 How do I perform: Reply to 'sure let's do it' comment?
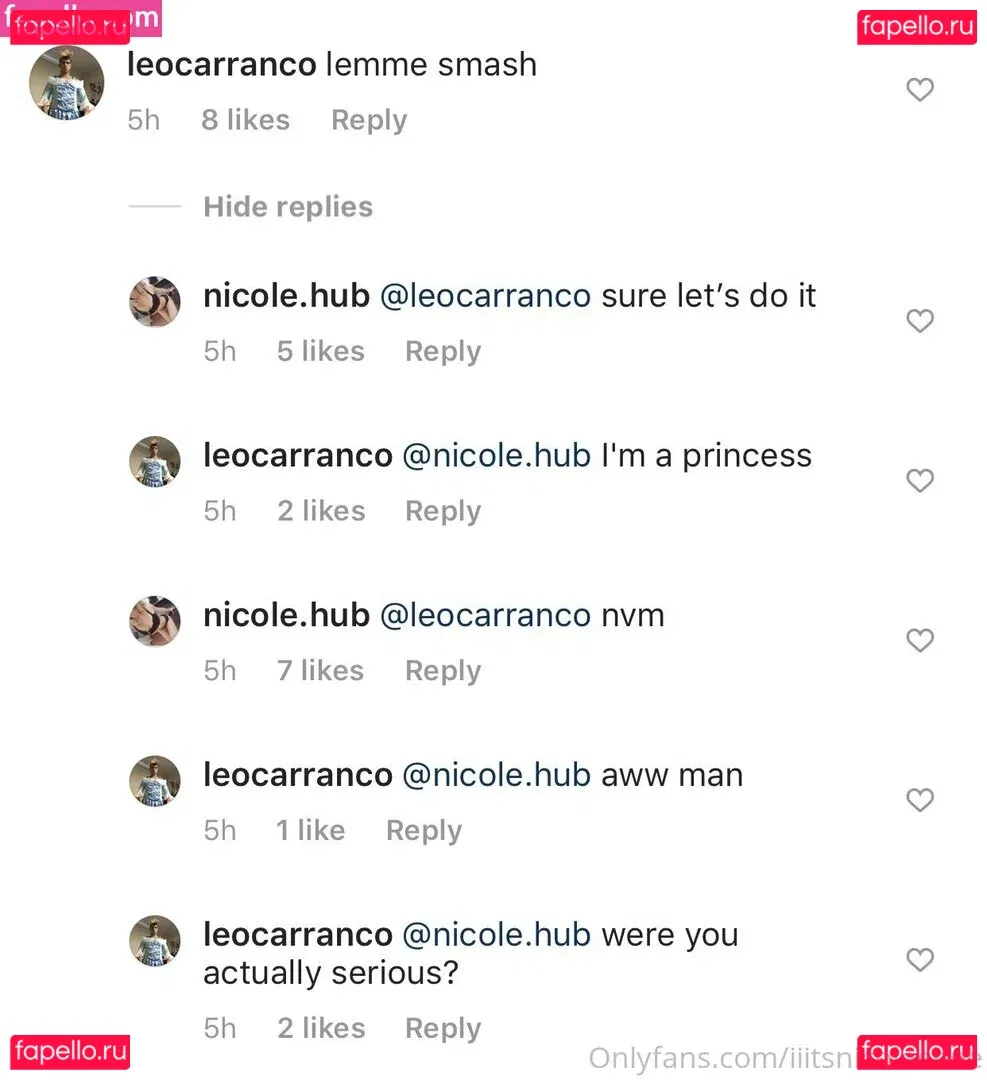[x=443, y=351]
